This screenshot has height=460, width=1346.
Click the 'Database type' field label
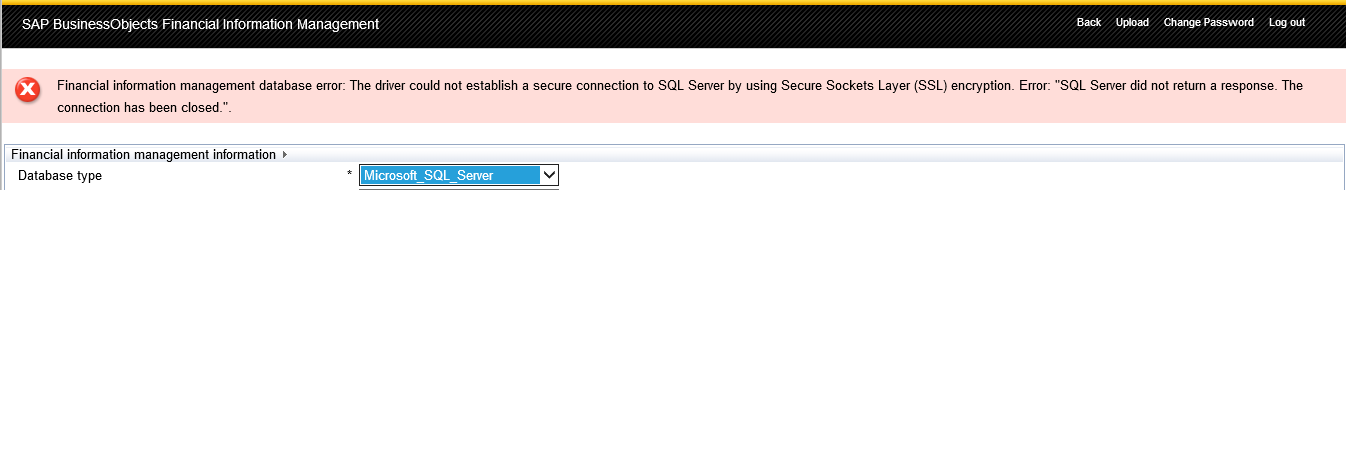[60, 176]
